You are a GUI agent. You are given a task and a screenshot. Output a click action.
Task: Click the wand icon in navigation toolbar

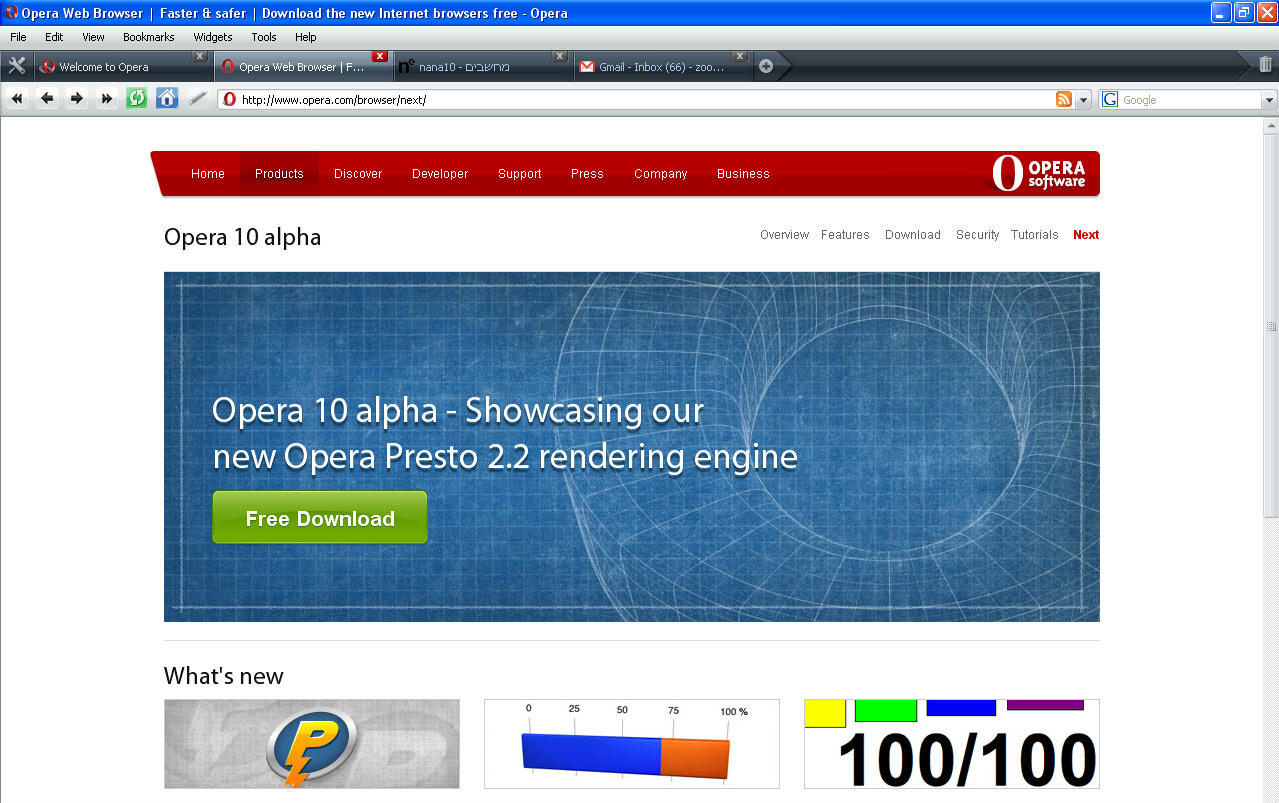[x=198, y=98]
